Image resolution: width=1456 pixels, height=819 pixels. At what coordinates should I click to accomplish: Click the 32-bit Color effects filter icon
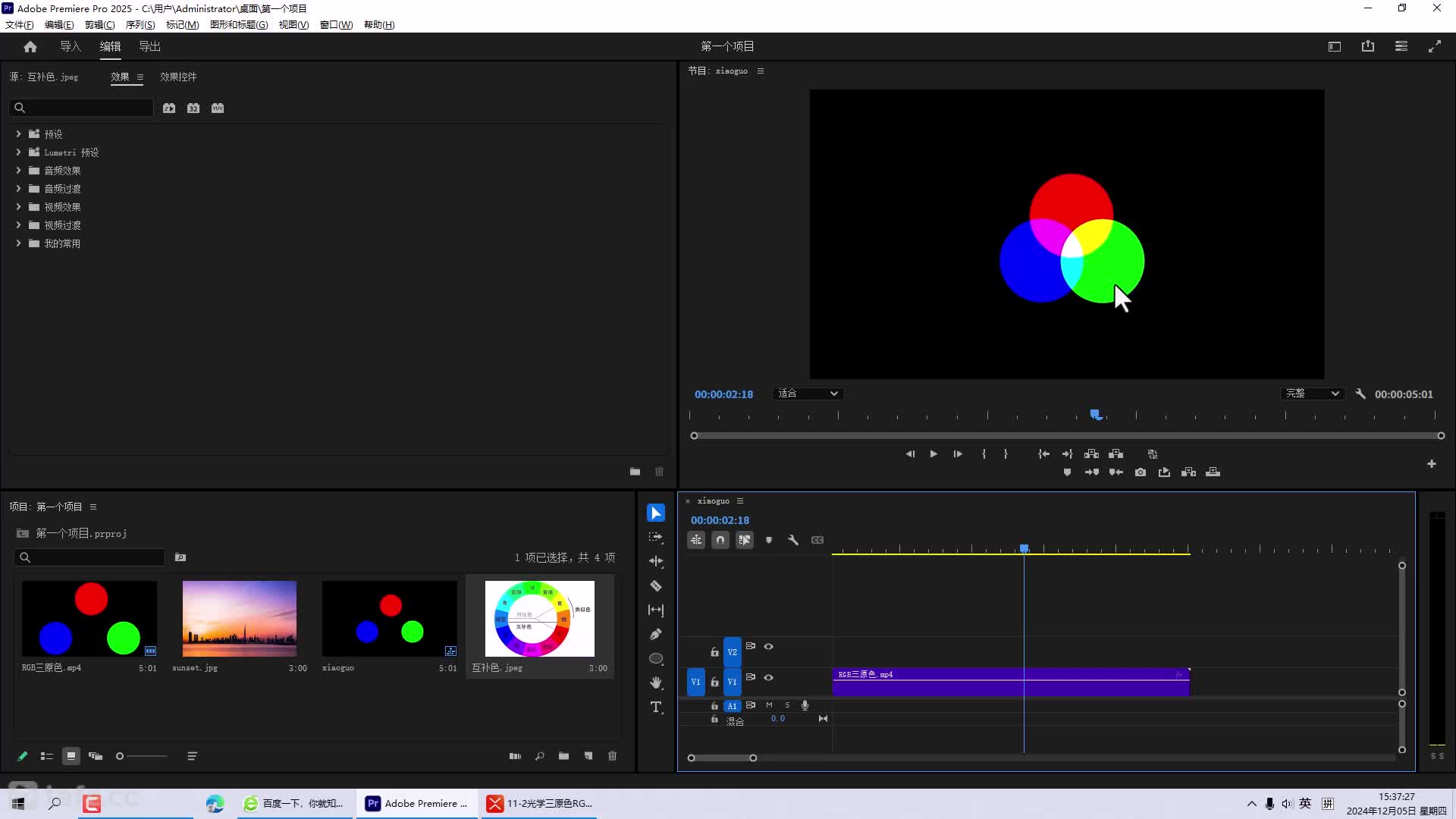pos(193,108)
